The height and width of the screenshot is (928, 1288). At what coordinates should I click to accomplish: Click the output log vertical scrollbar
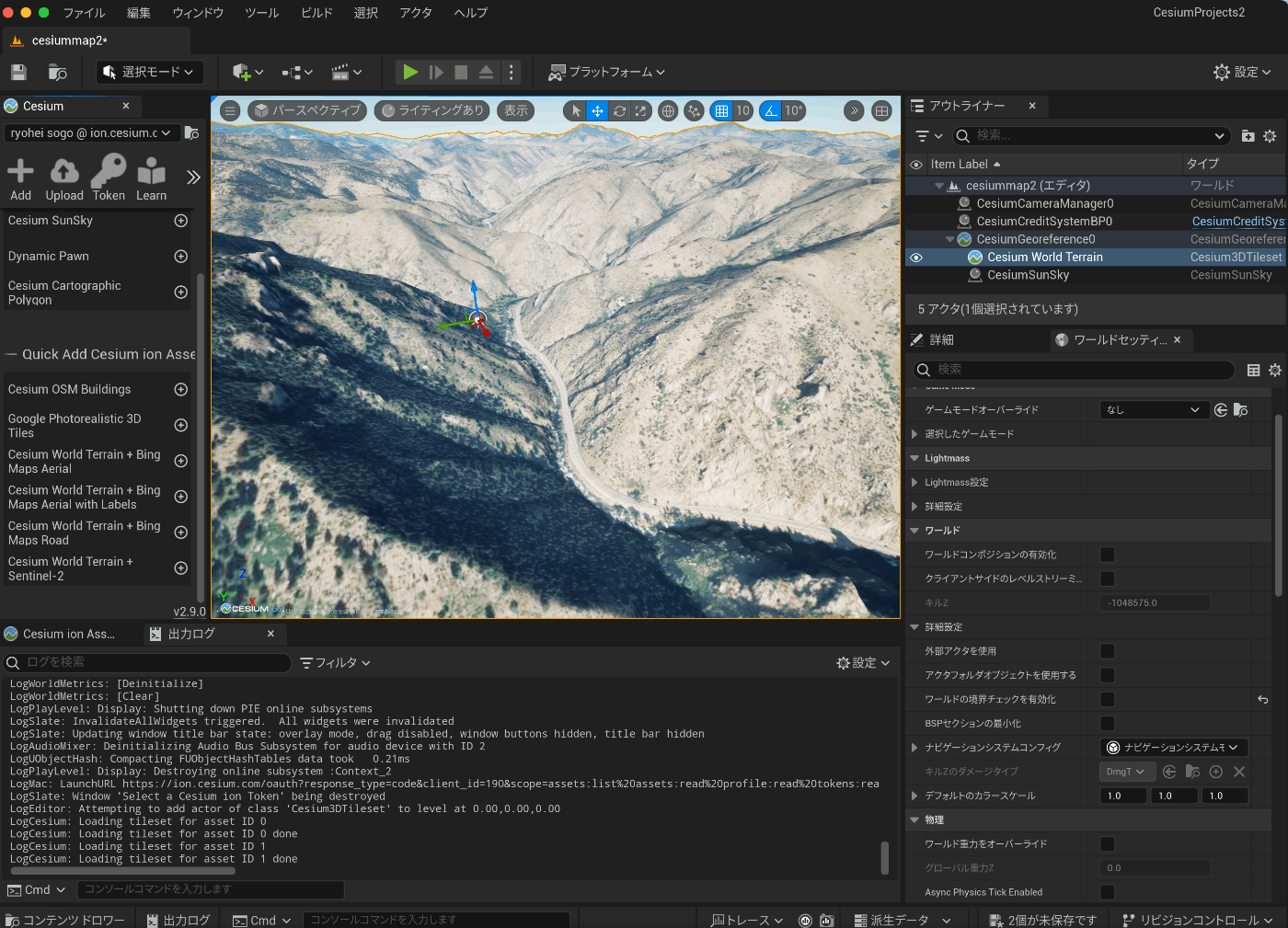[x=885, y=858]
